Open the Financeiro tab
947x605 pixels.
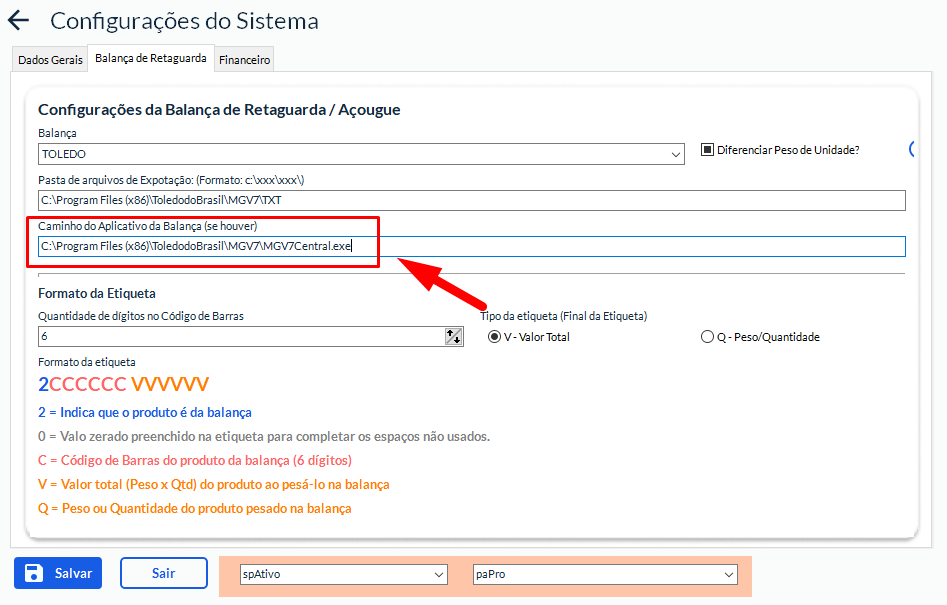point(245,60)
